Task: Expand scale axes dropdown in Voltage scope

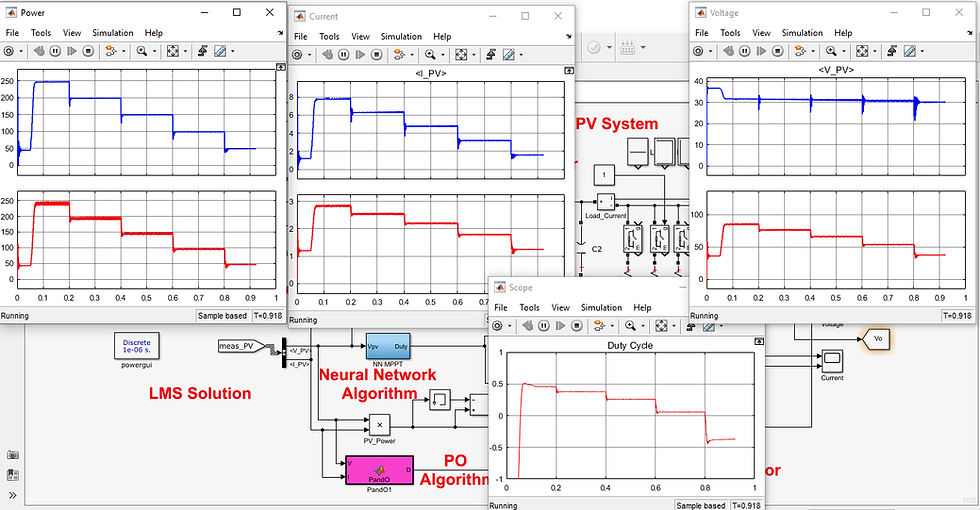Action: (x=874, y=51)
